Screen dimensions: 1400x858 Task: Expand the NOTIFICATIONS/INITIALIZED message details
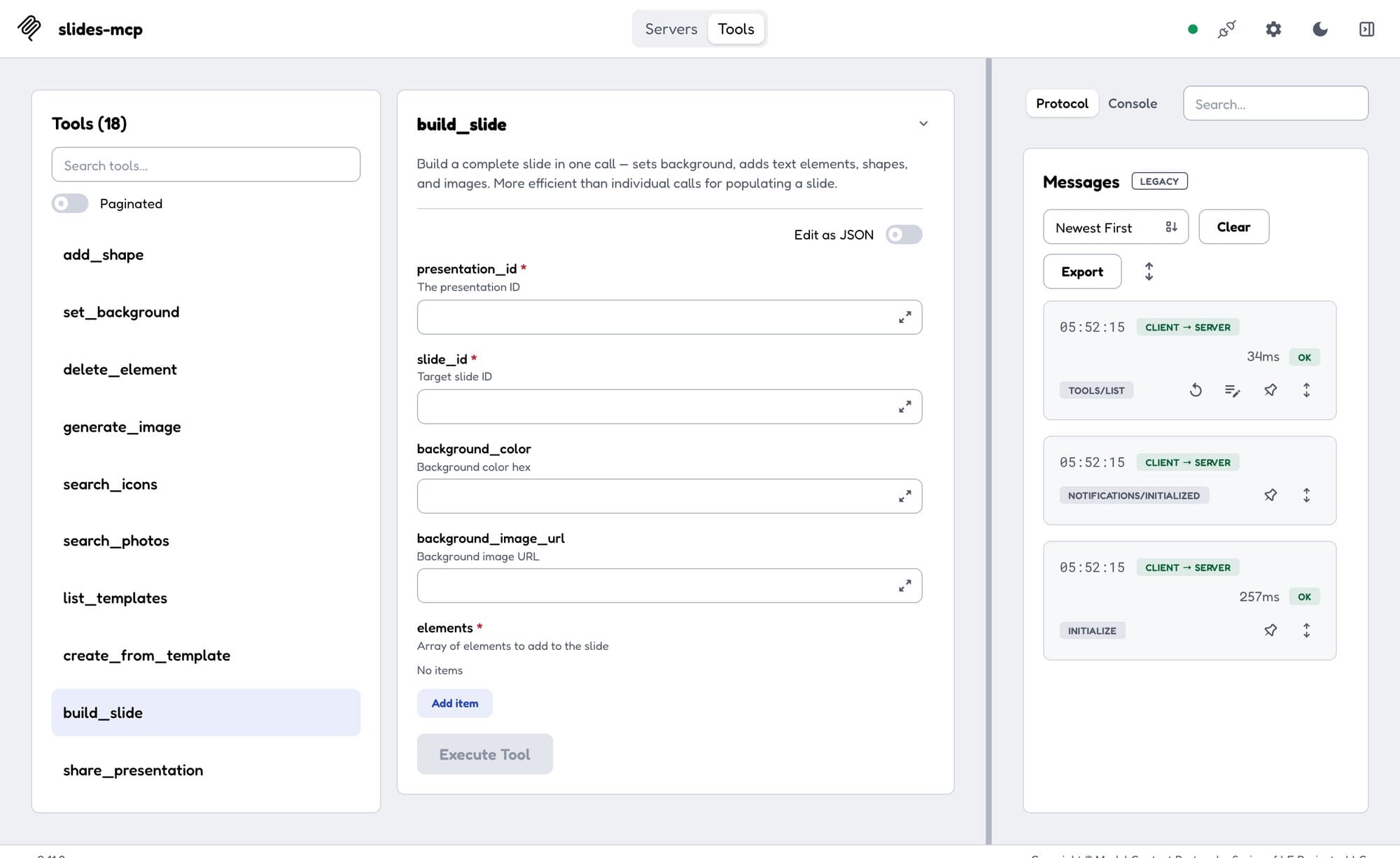(x=1306, y=495)
